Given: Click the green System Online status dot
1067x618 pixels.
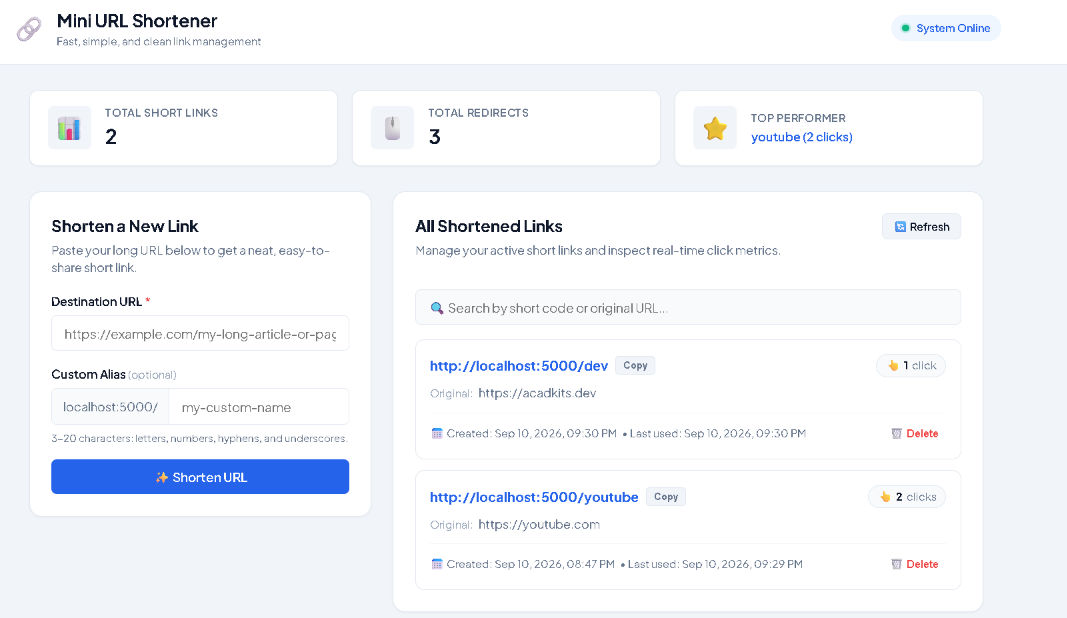Looking at the screenshot, I should click(905, 28).
